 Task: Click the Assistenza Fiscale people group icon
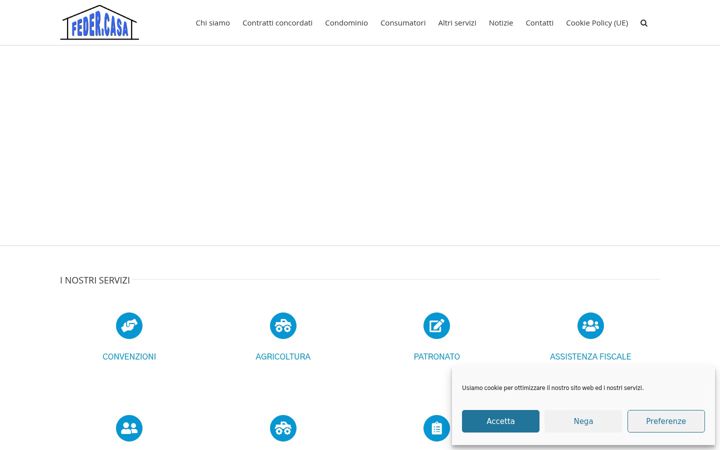click(591, 326)
